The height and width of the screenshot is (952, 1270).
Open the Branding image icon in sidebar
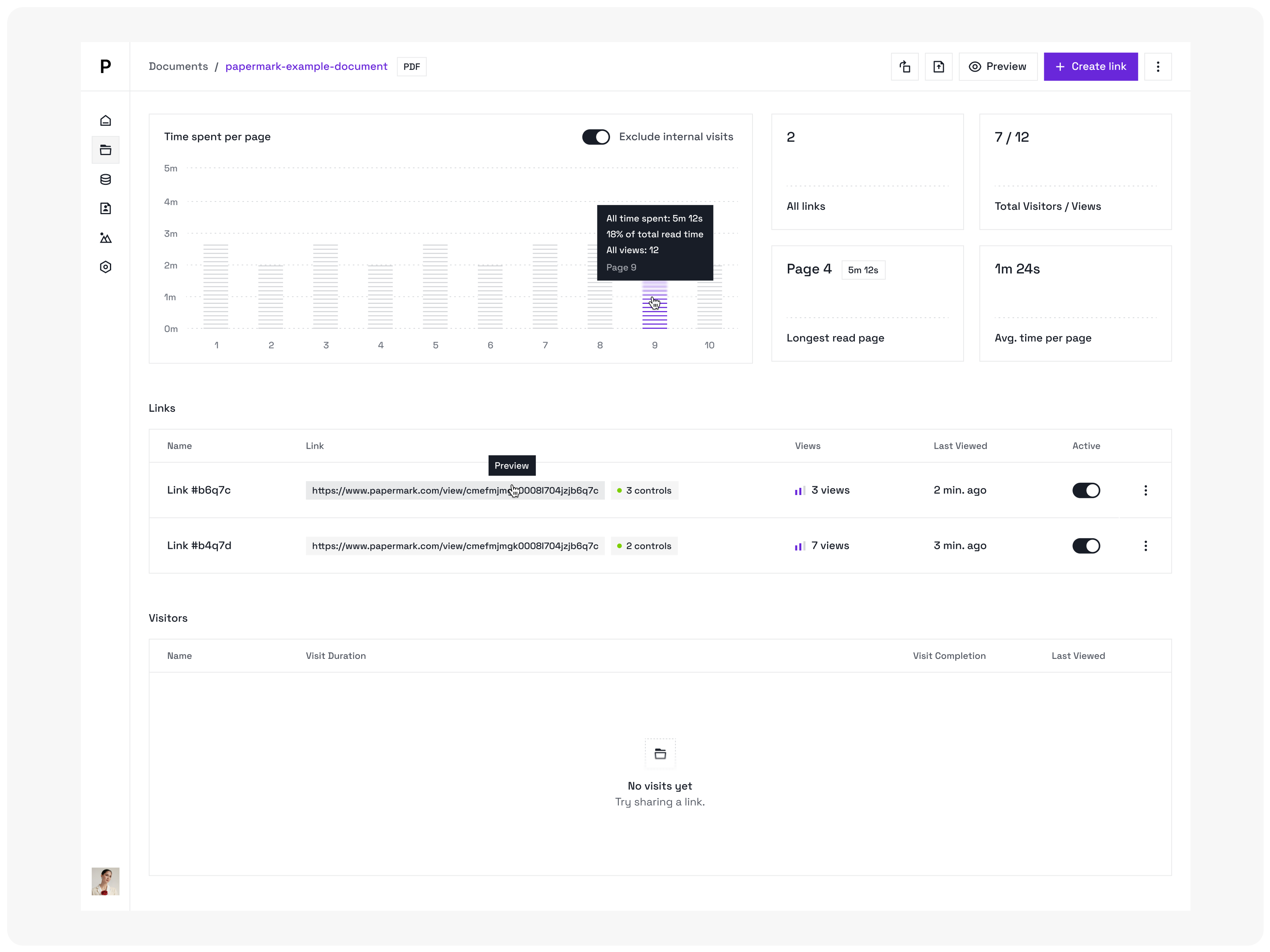(x=106, y=238)
